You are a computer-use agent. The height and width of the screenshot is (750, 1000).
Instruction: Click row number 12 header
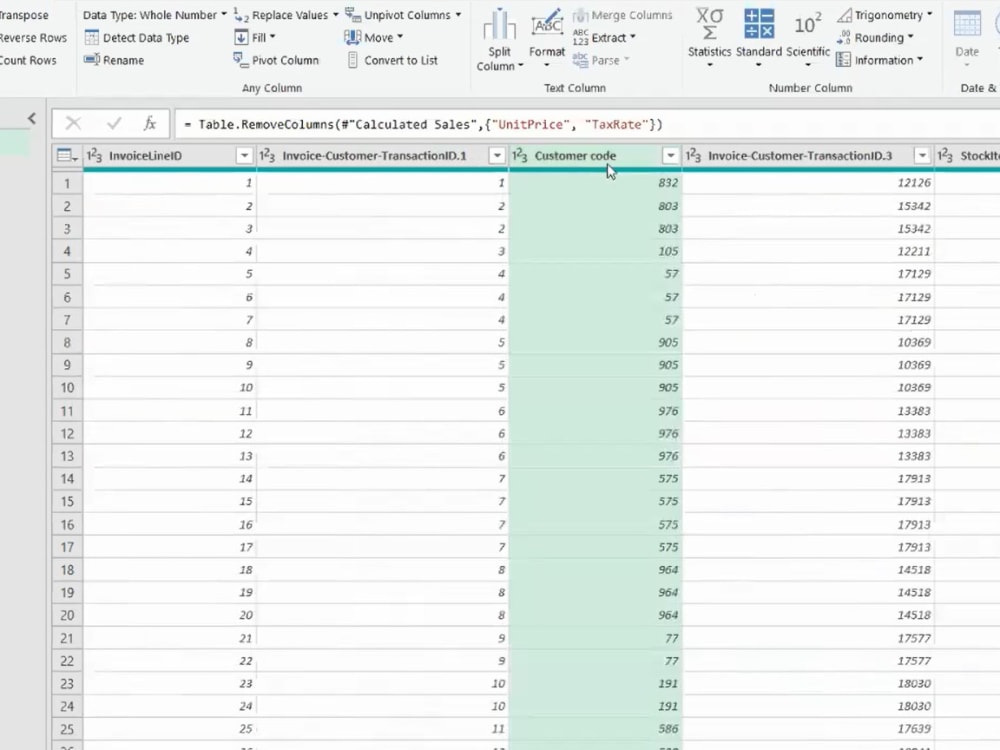(67, 434)
